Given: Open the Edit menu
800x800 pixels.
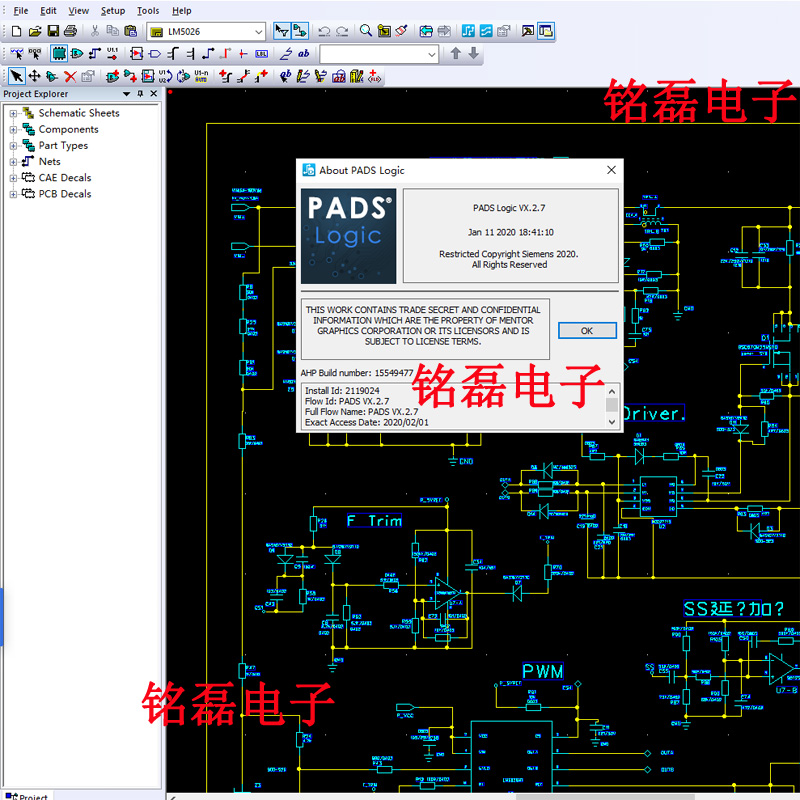Looking at the screenshot, I should tap(48, 11).
